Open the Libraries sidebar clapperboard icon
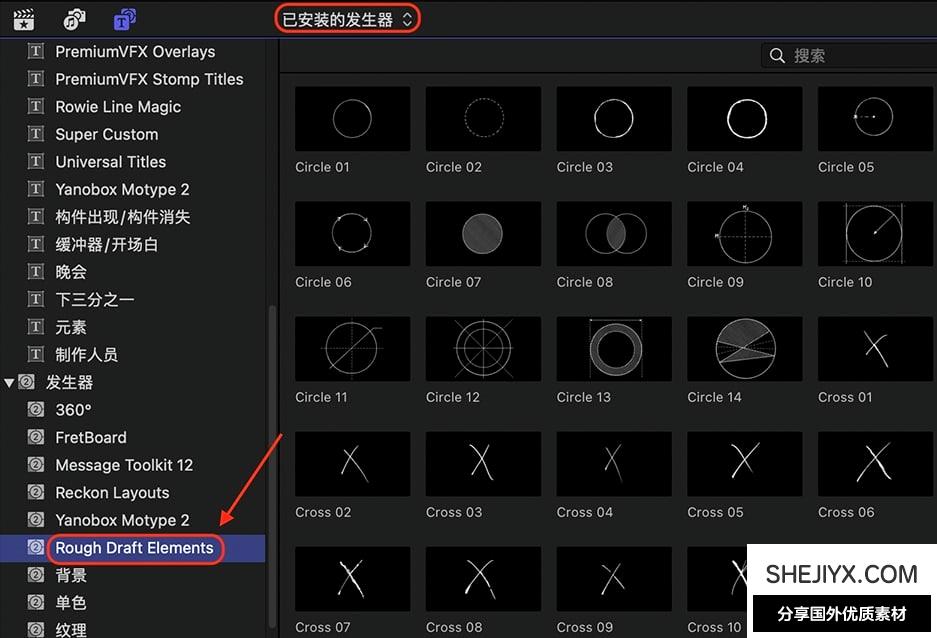 (x=22, y=19)
